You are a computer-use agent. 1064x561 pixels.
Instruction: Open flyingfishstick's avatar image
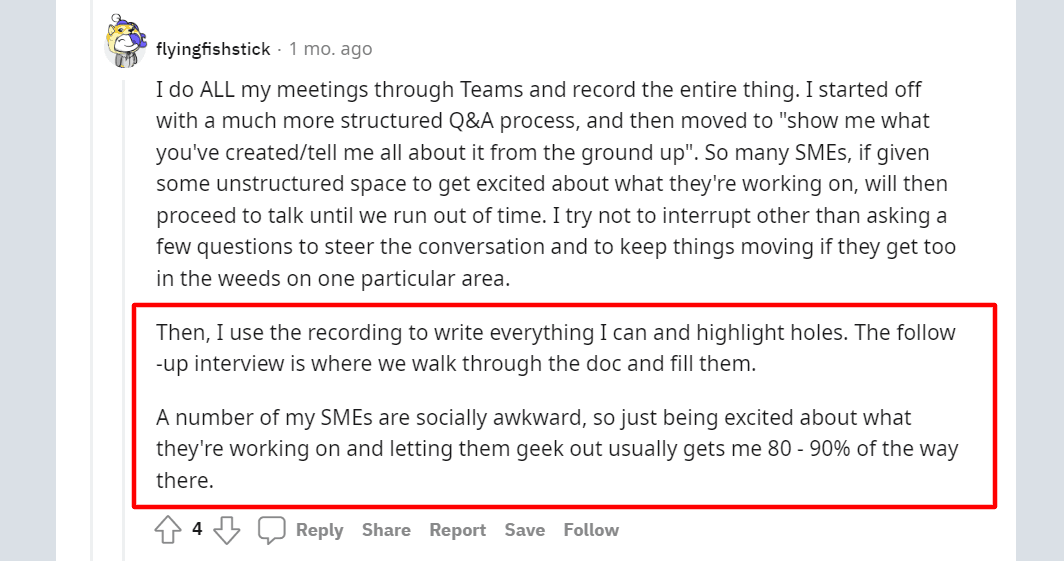click(126, 43)
